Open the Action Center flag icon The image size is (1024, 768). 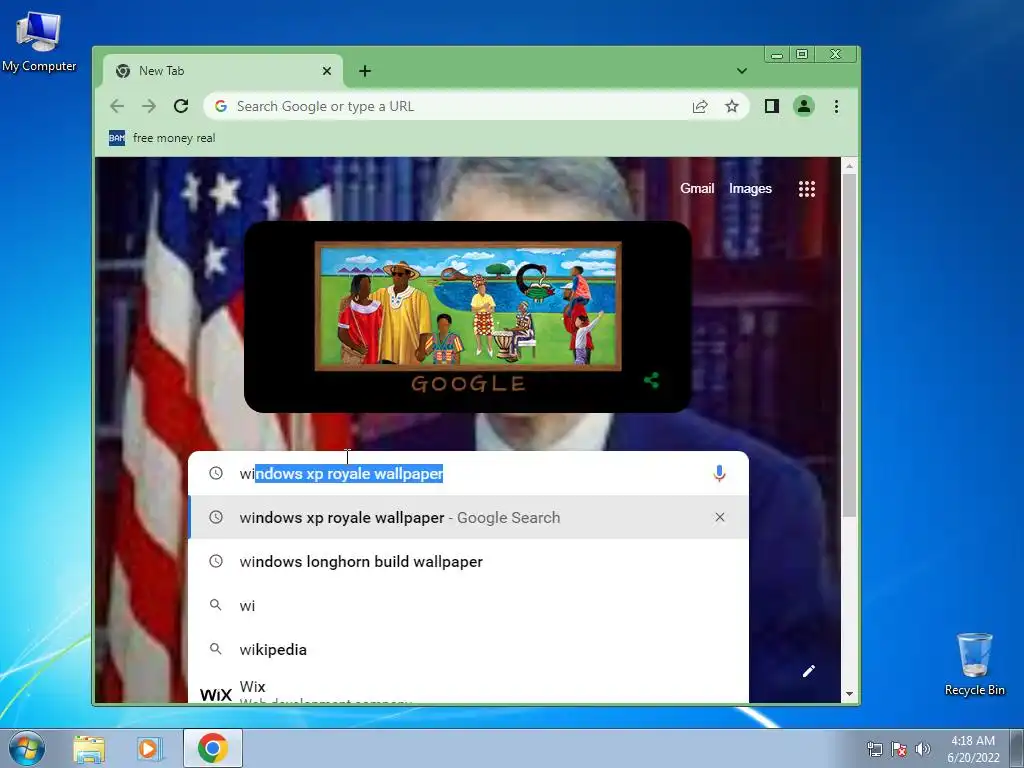coord(899,749)
